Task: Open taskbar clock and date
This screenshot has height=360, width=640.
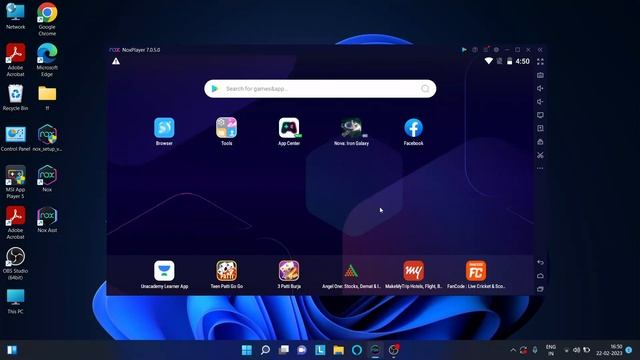Action: (x=610, y=350)
